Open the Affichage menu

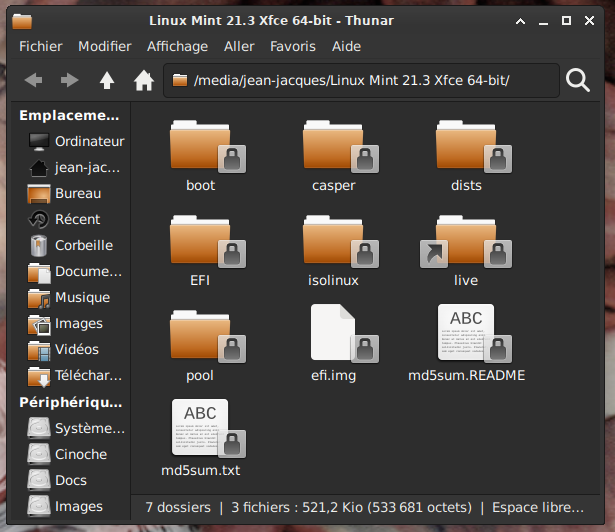(x=177, y=46)
